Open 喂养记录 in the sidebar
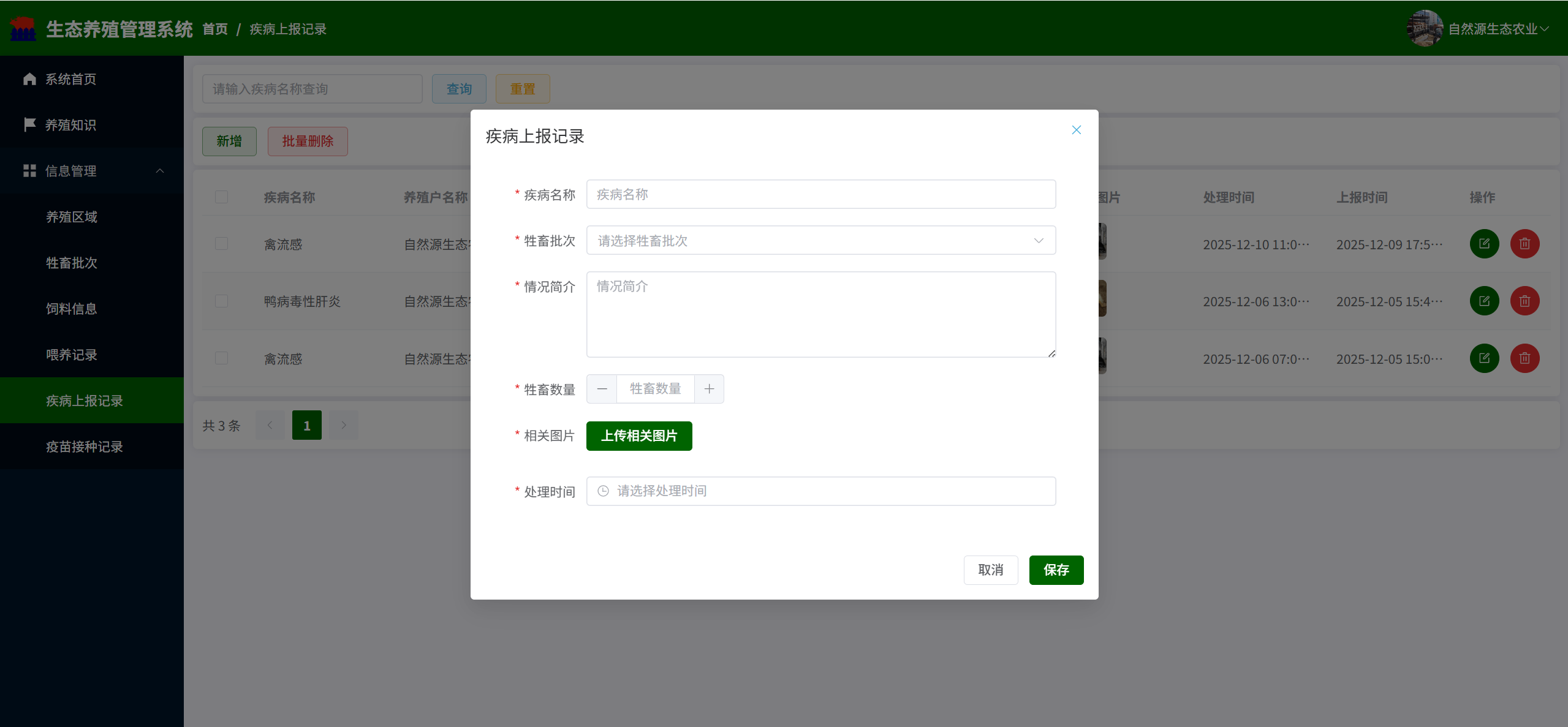Viewport: 1568px width, 727px height. tap(72, 355)
